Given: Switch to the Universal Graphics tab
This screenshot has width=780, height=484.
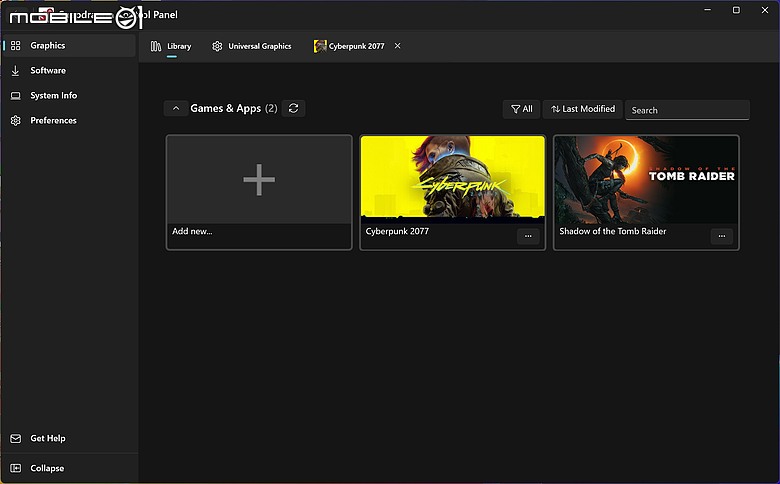Looking at the screenshot, I should click(x=252, y=46).
